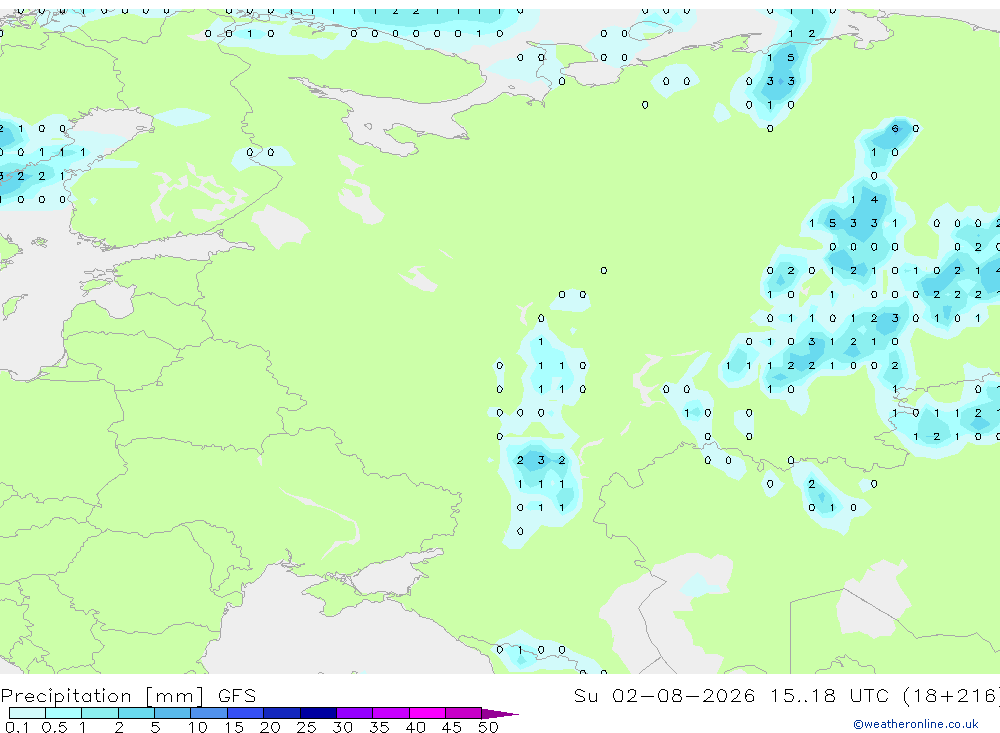Click the 20–25 mm dark blue swatch
This screenshot has width=1000, height=733.
282,713
